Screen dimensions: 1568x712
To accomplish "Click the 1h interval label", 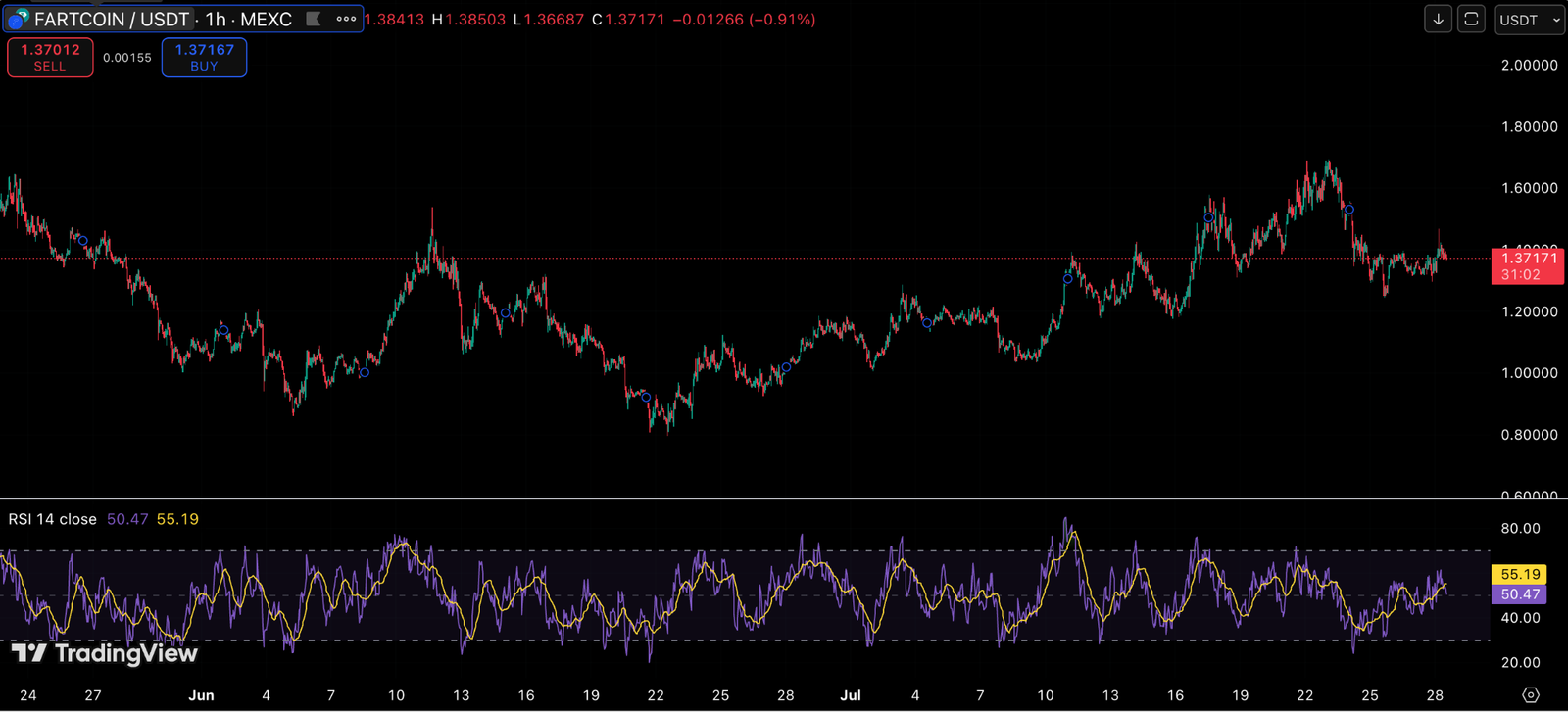I will (216, 20).
